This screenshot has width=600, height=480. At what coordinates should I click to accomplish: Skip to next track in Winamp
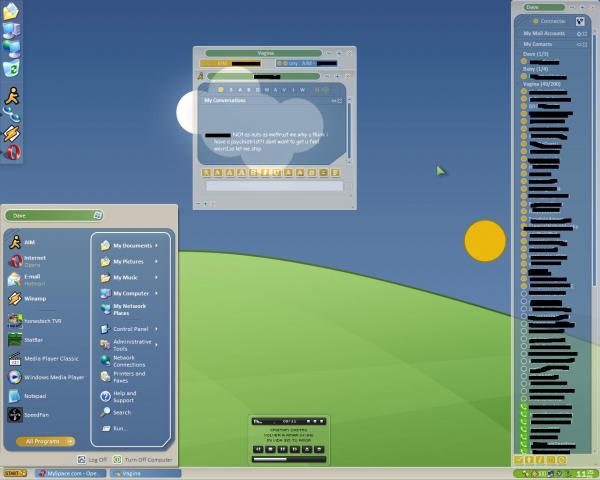pos(295,449)
